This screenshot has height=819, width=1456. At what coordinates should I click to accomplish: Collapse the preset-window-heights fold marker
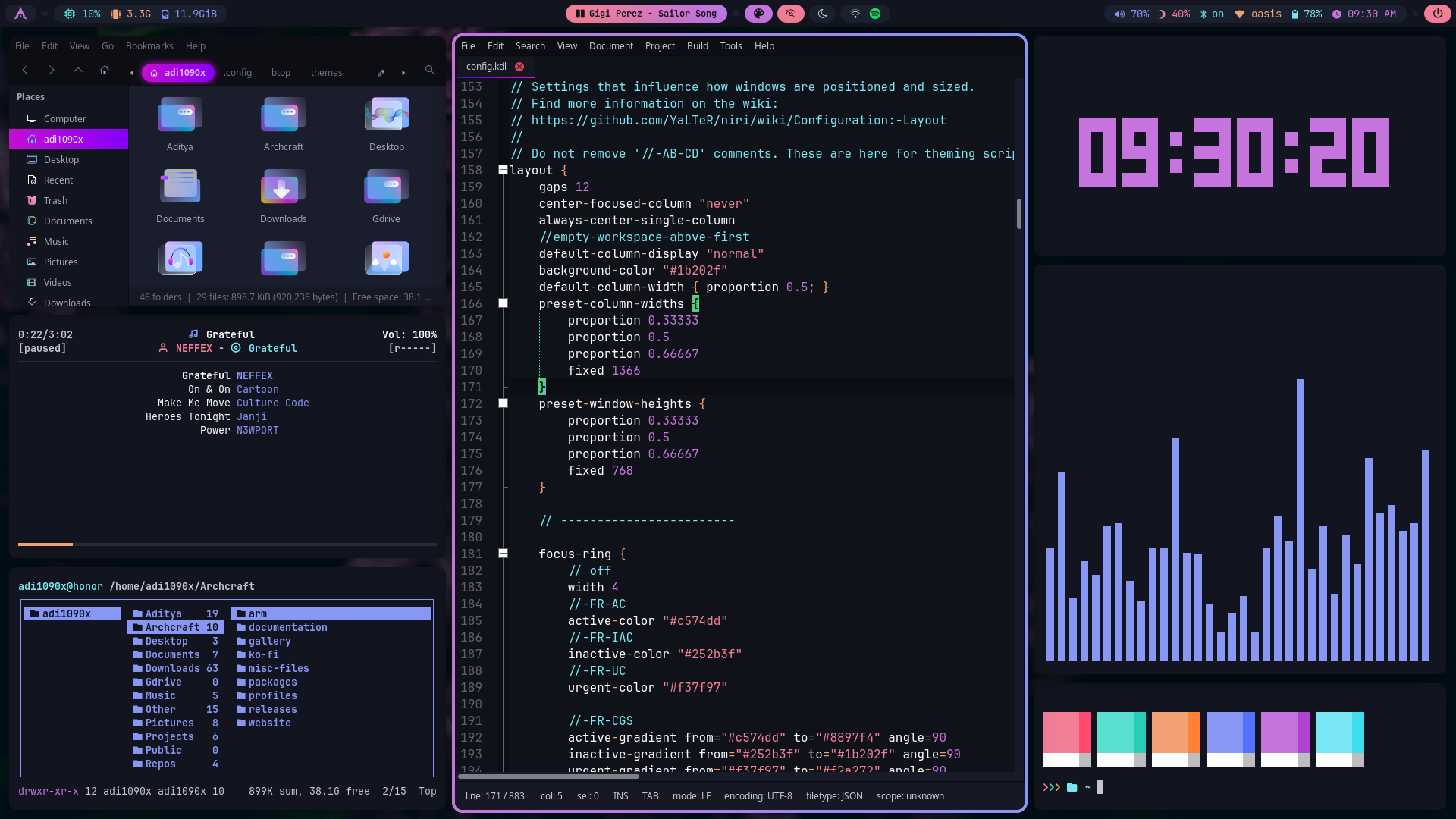coord(503,403)
